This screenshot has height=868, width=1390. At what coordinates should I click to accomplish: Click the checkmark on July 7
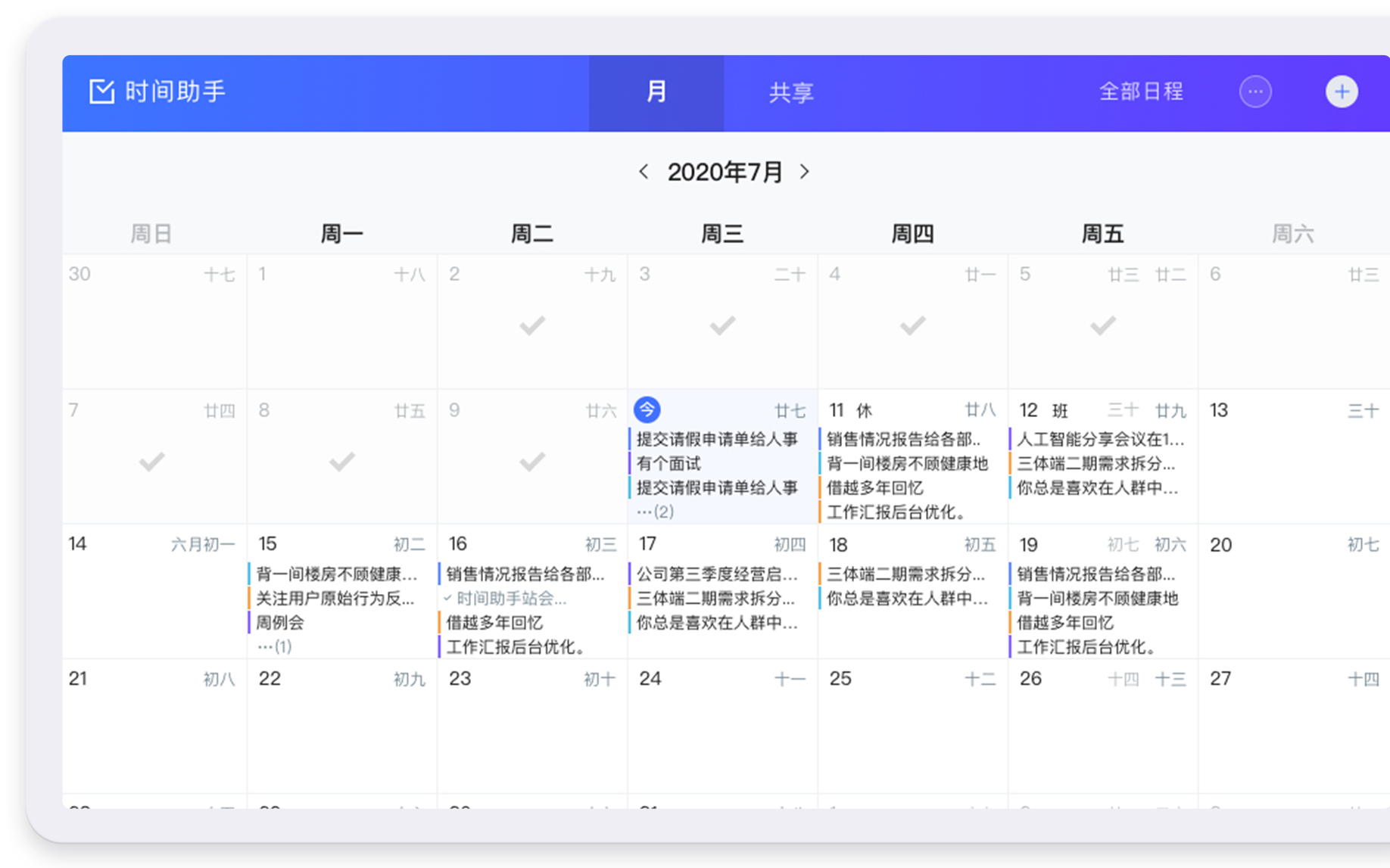pyautogui.click(x=152, y=461)
